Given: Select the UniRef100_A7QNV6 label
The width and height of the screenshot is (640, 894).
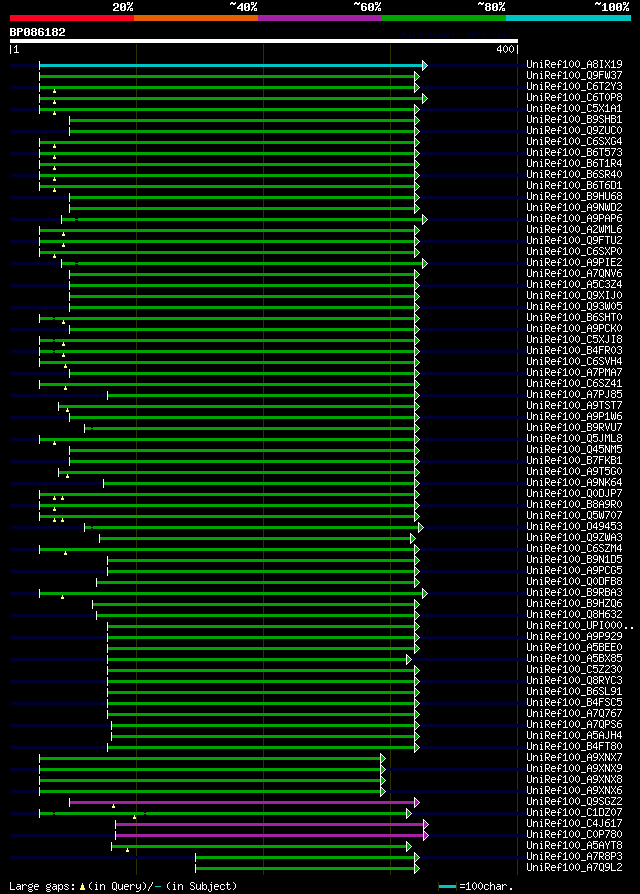Looking at the screenshot, I should pyautogui.click(x=574, y=273).
